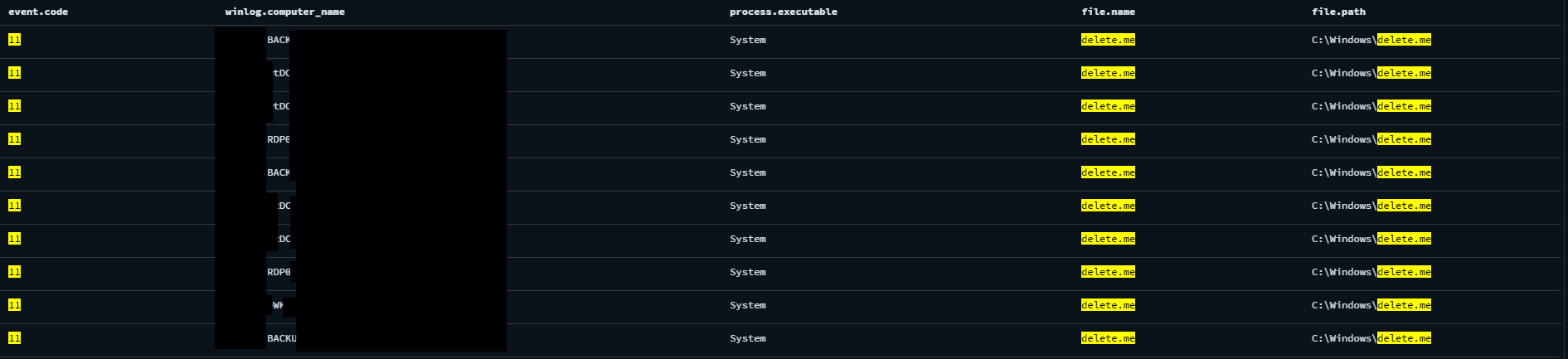The height and width of the screenshot is (359, 1568).
Task: Click event code 11 in the BACKU row
Action: tap(14, 338)
